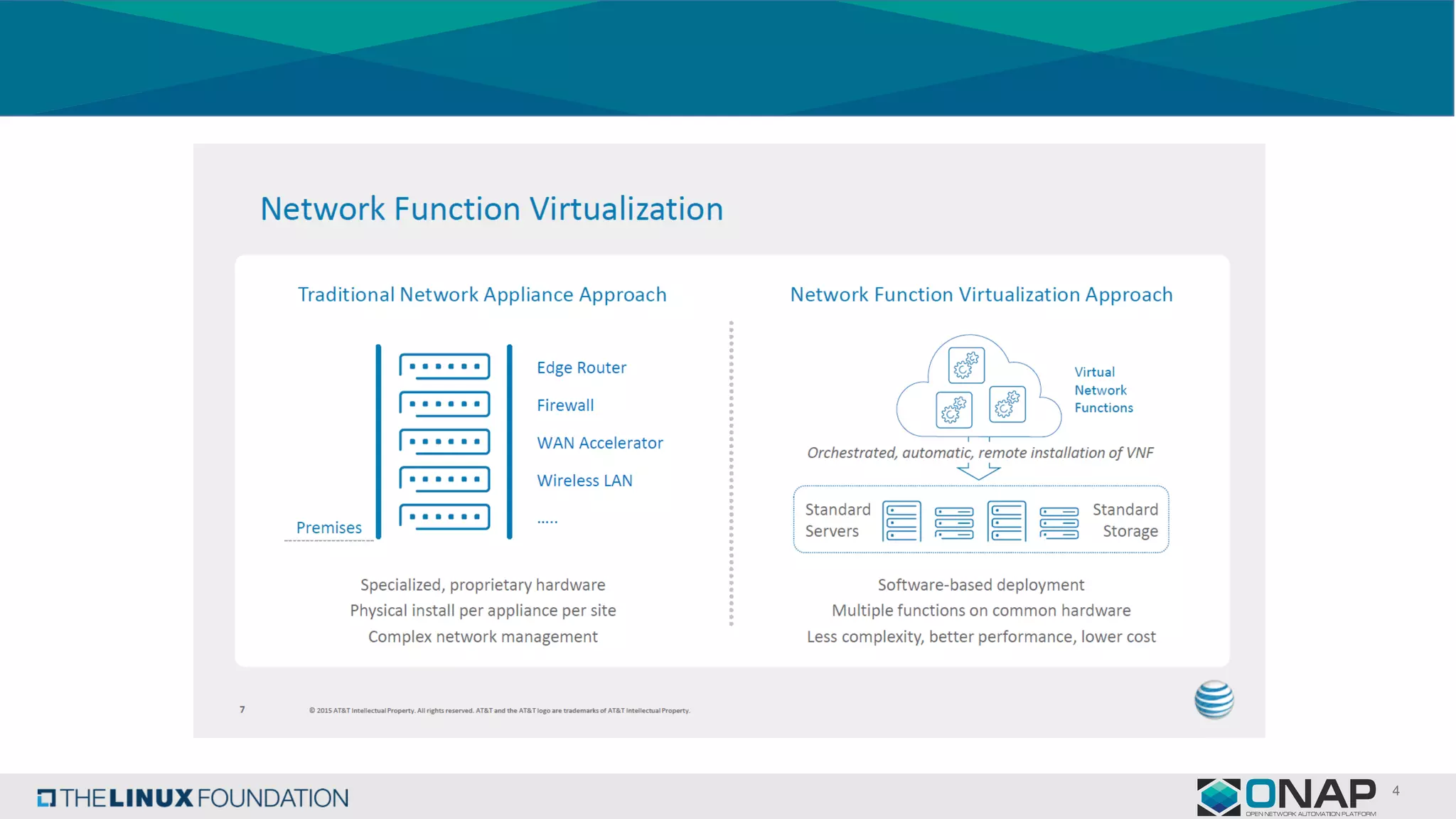Click the Edge Router text label
The image size is (1456, 819).
click(x=581, y=368)
